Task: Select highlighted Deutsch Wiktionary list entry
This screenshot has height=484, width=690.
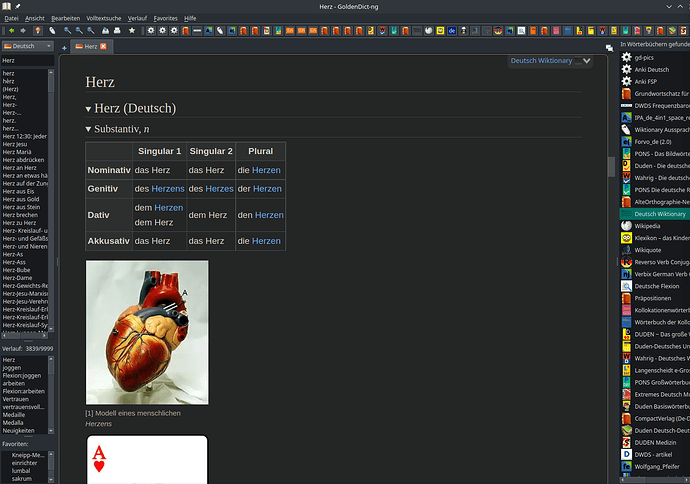Action: (655, 214)
